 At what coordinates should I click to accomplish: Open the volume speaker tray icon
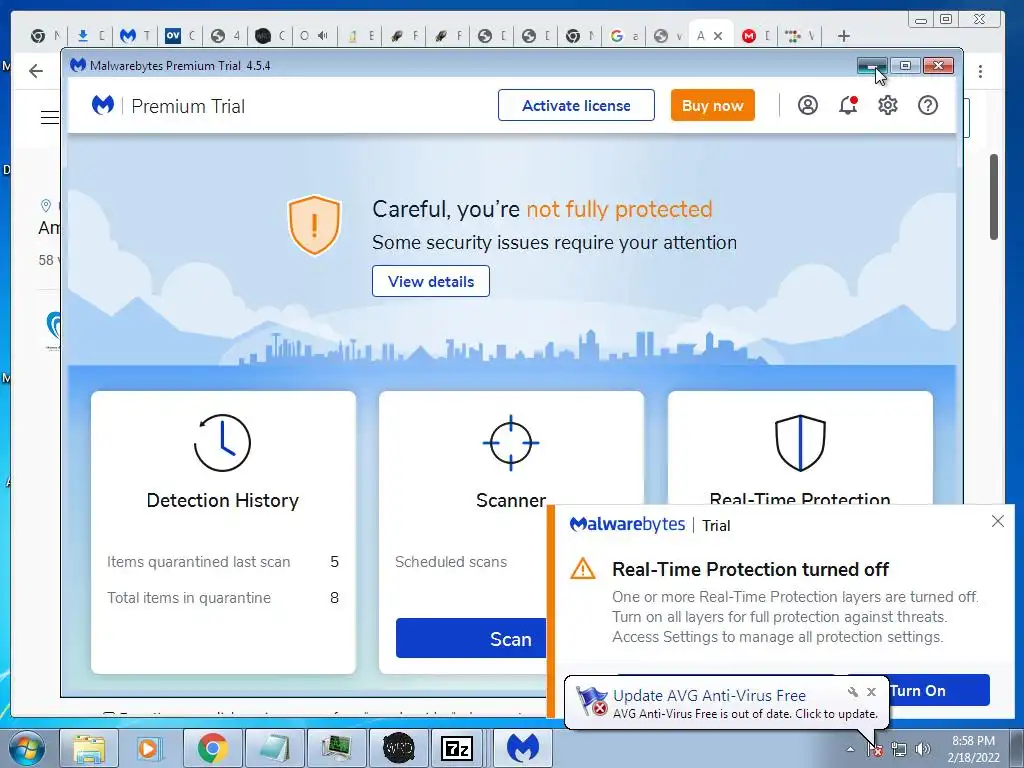(x=923, y=750)
